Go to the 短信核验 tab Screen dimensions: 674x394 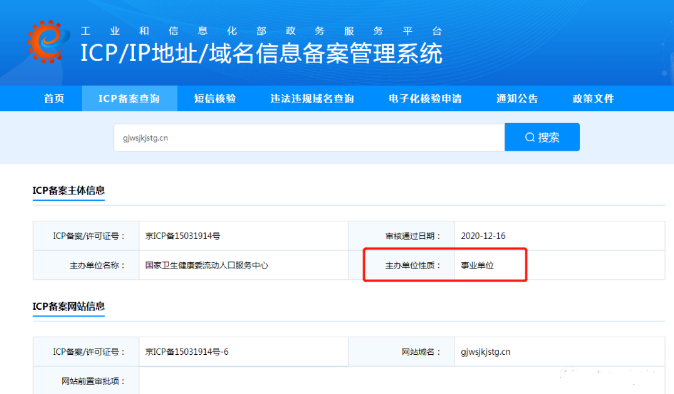click(x=214, y=98)
